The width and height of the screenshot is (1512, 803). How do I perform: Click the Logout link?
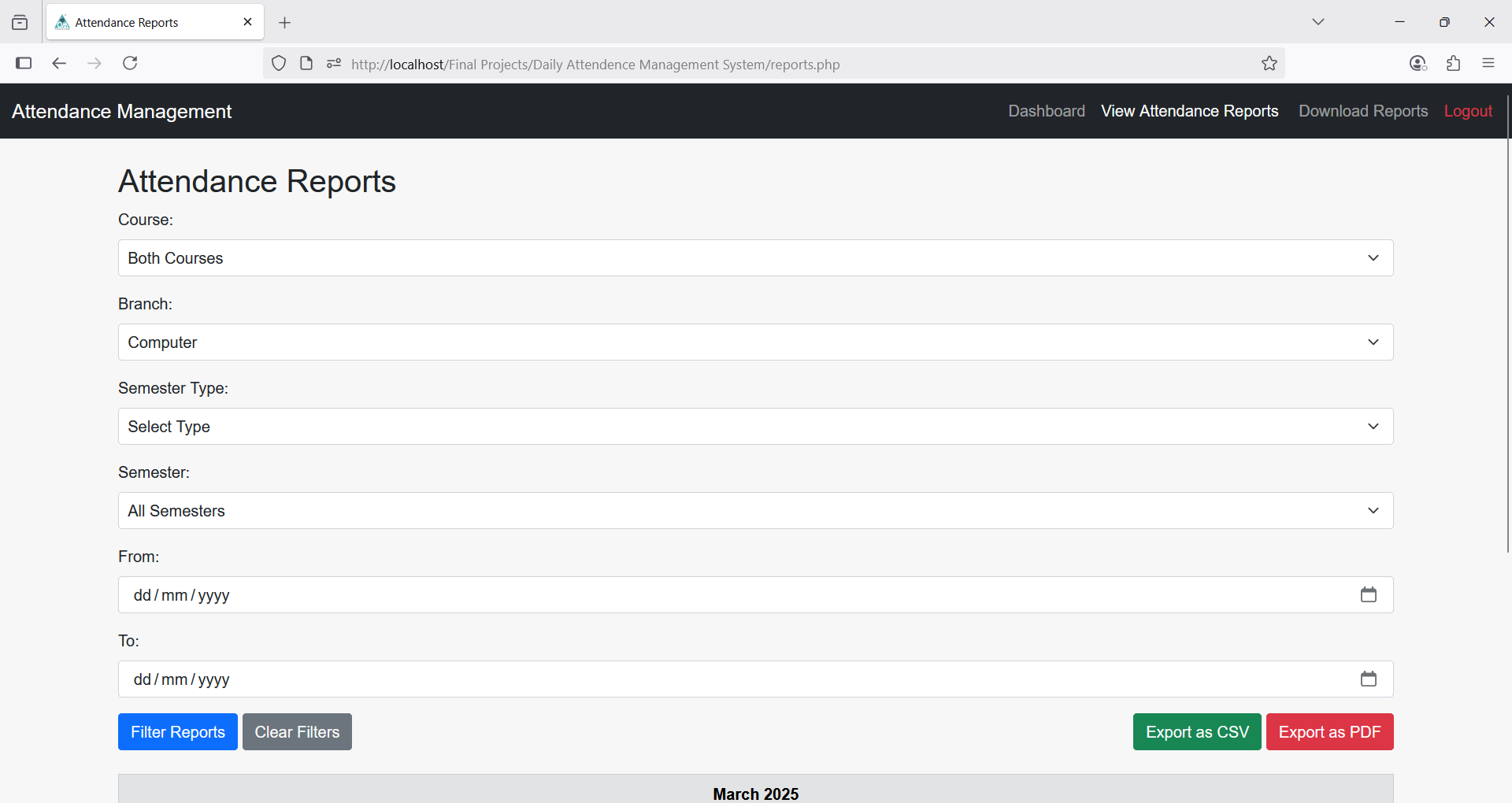[1467, 111]
